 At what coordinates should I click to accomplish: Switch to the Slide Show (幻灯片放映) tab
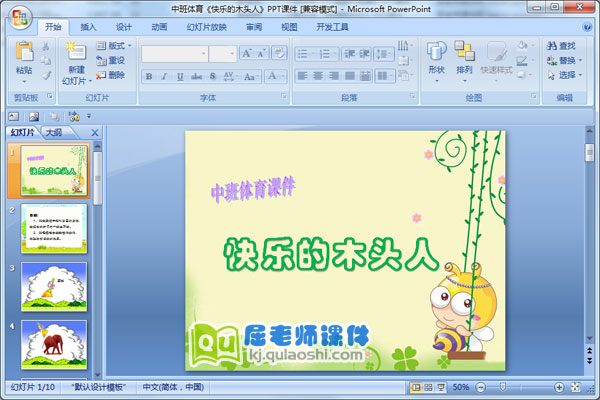(x=207, y=27)
